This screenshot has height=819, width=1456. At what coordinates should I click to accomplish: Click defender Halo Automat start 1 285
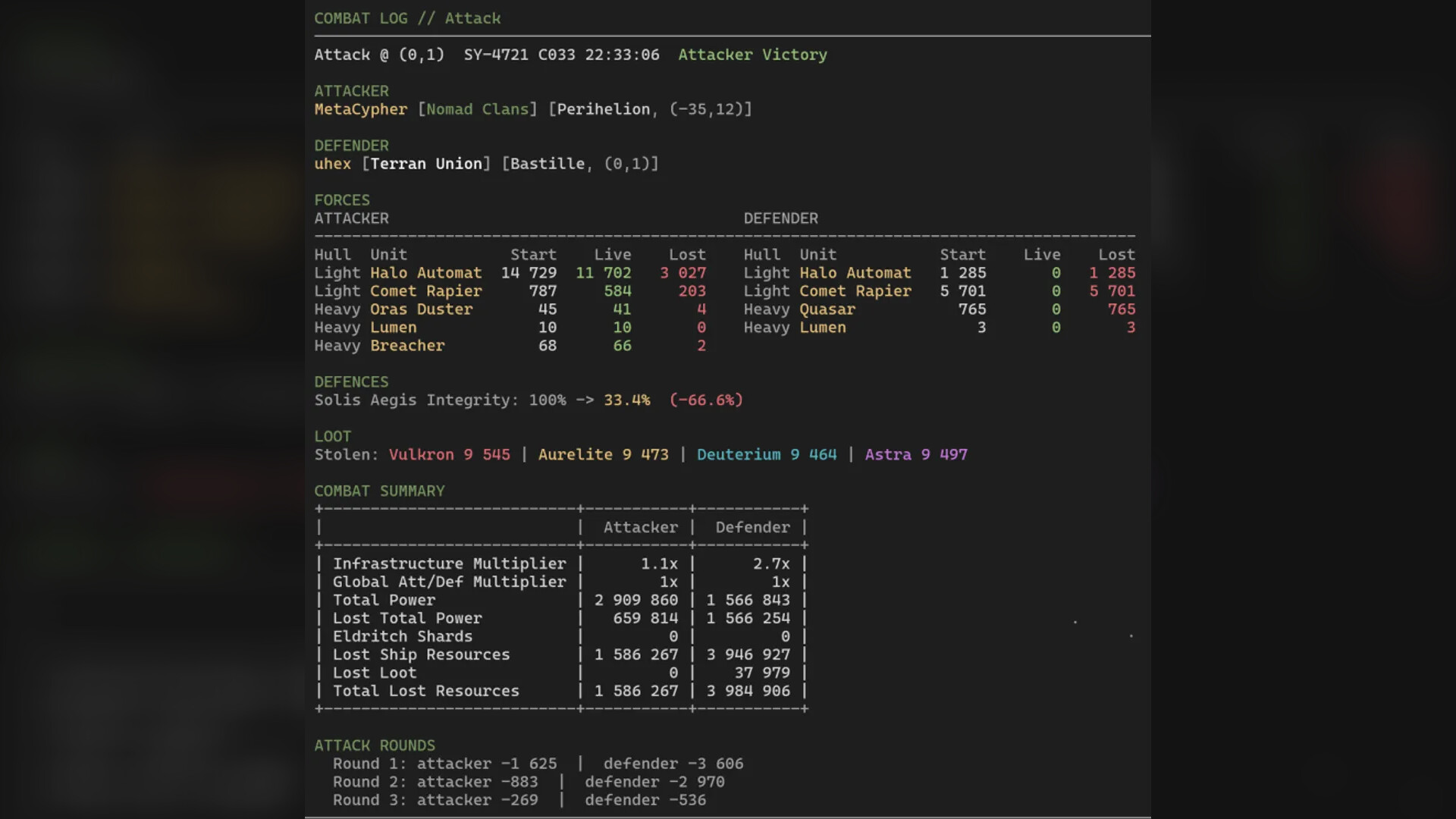coord(963,273)
